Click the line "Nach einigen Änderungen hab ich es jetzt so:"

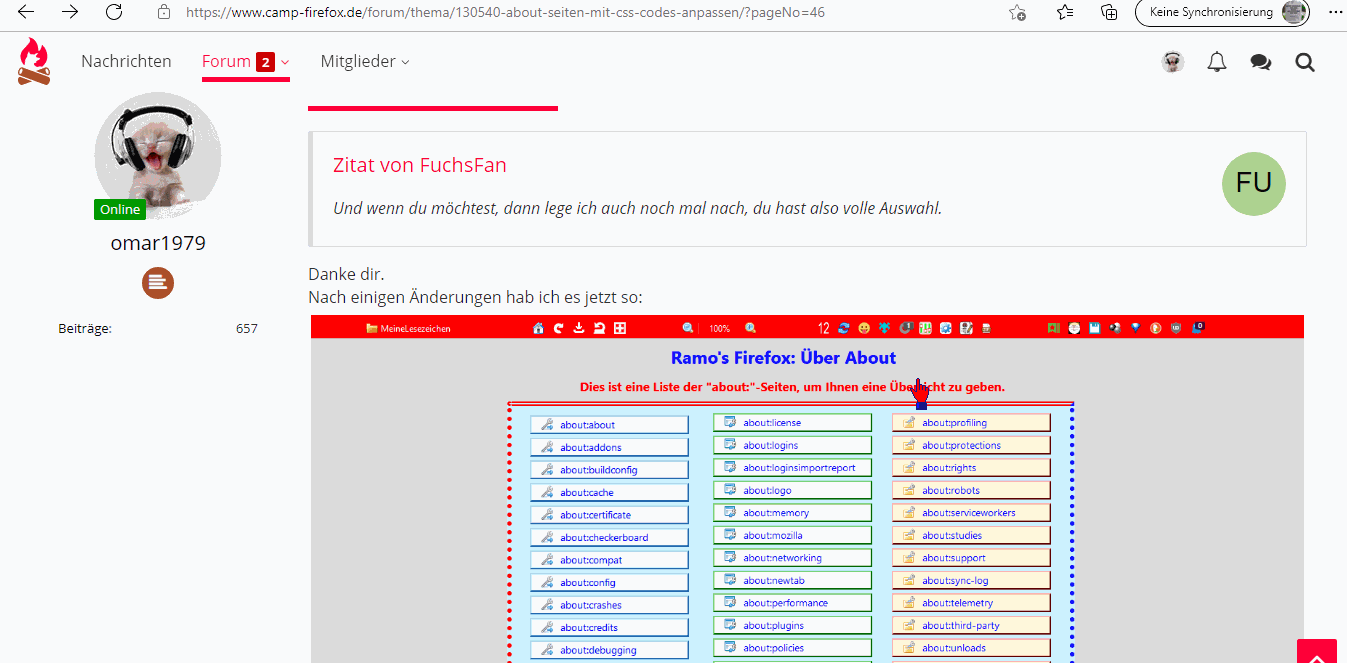pos(475,297)
